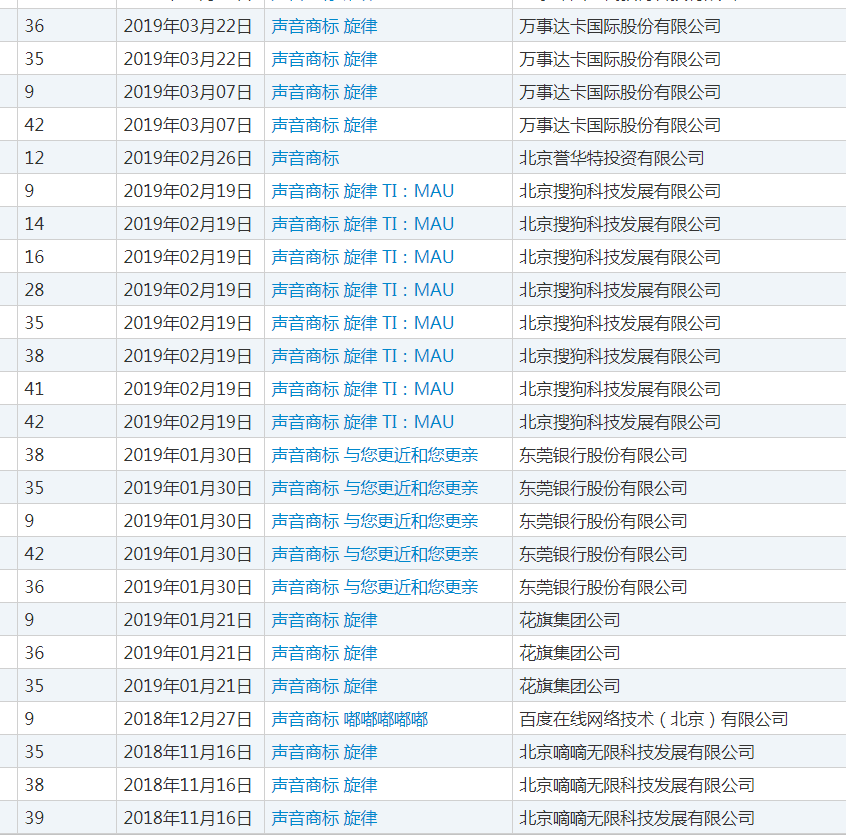Select the class number 39
This screenshot has height=839, width=846.
pos(34,817)
